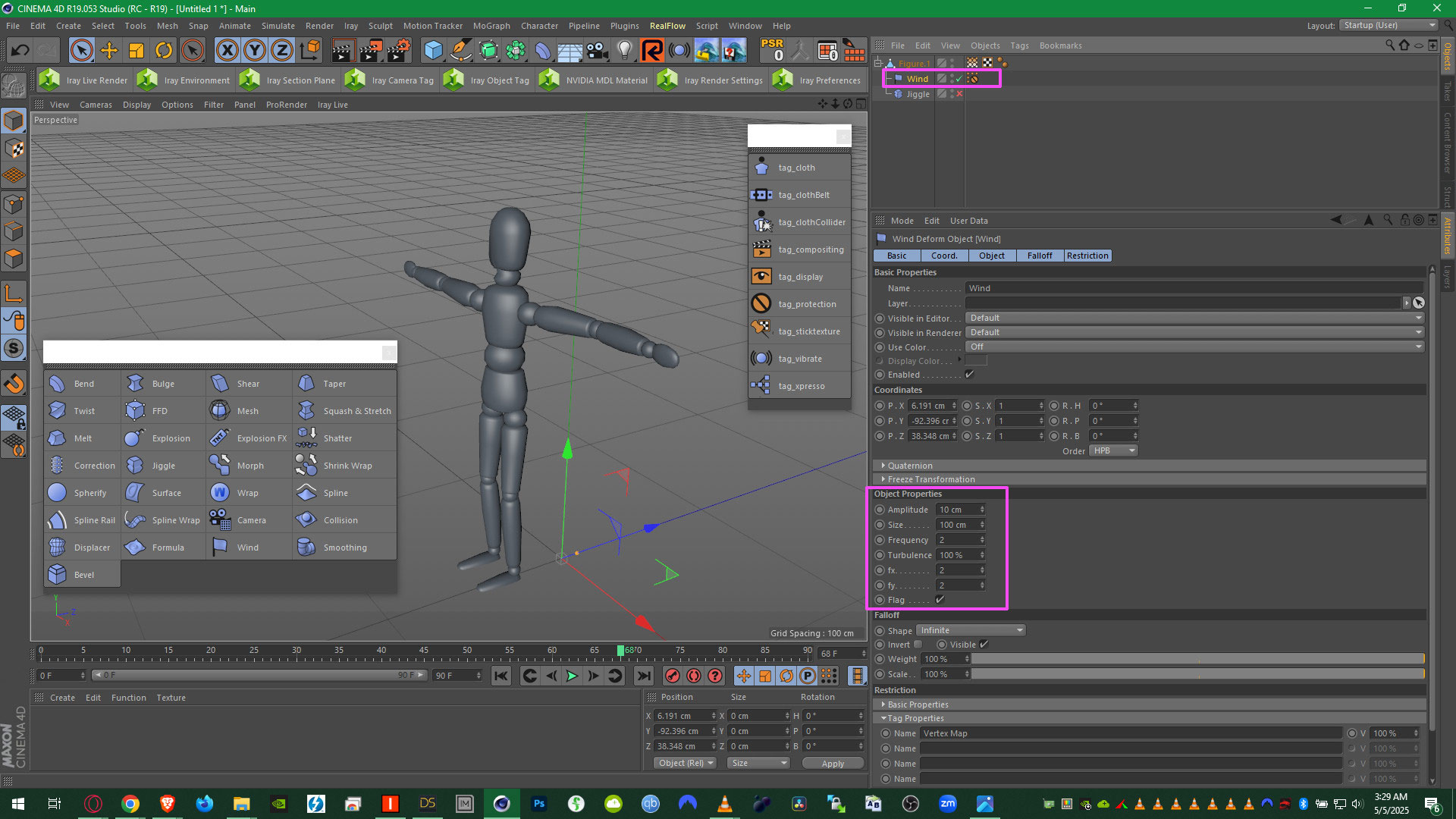Switch to the Coord. tab
Image resolution: width=1456 pixels, height=819 pixels.
click(944, 256)
